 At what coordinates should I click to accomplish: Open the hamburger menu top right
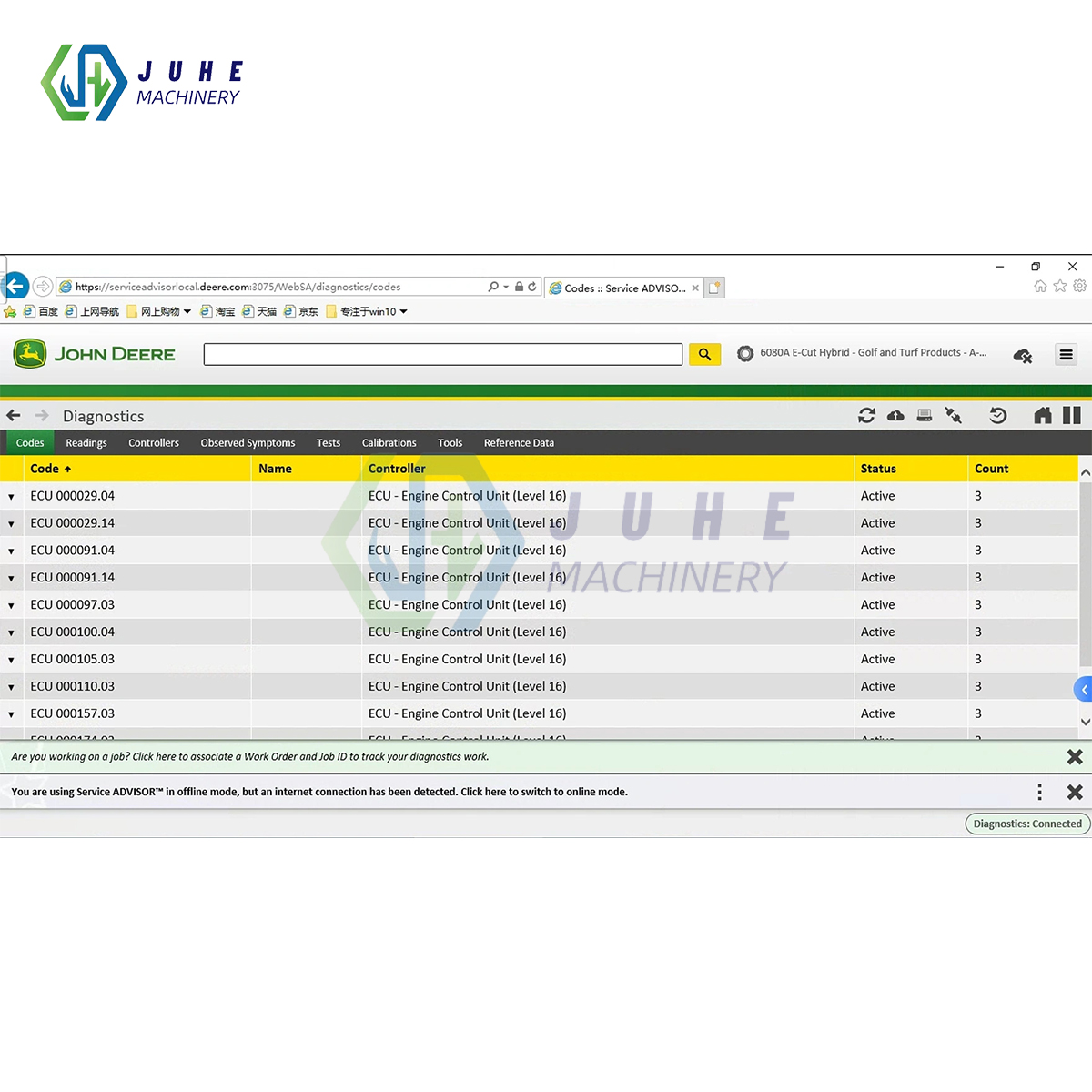coord(1066,354)
